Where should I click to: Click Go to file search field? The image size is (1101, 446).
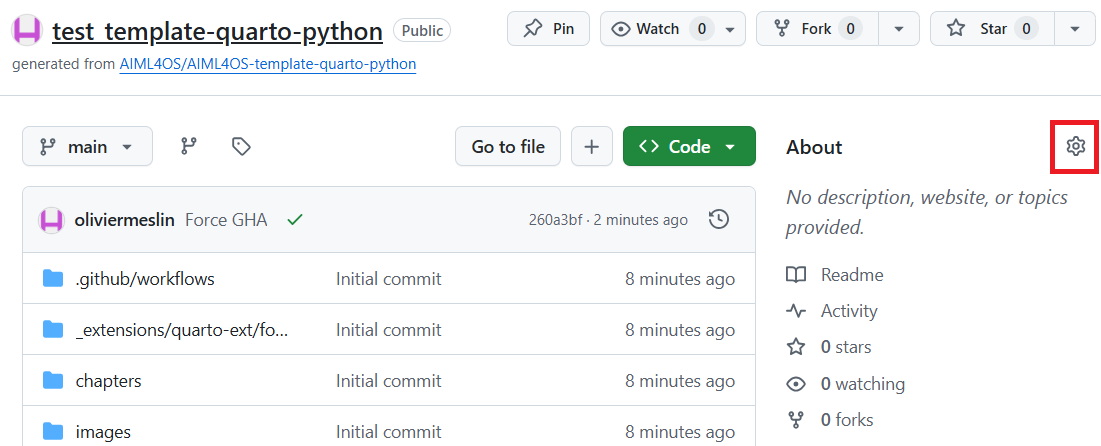(x=508, y=146)
